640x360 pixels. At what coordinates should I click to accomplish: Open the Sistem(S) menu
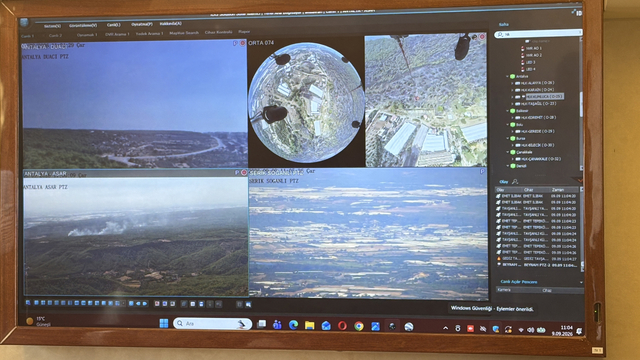click(x=52, y=26)
